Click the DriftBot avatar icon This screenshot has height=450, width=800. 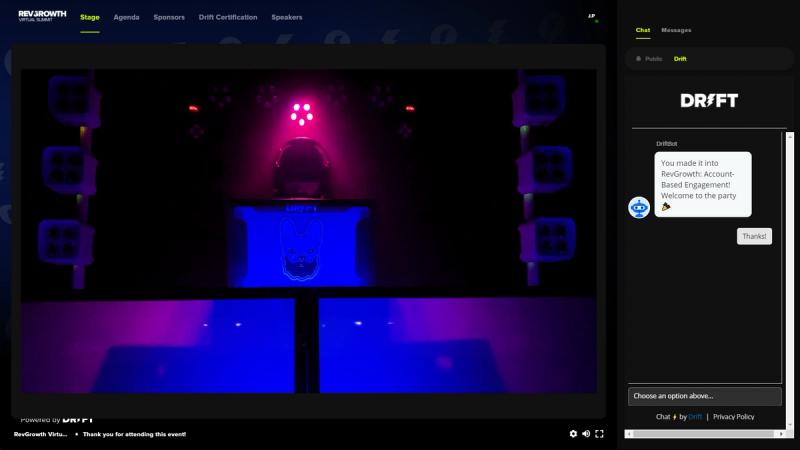pos(639,208)
